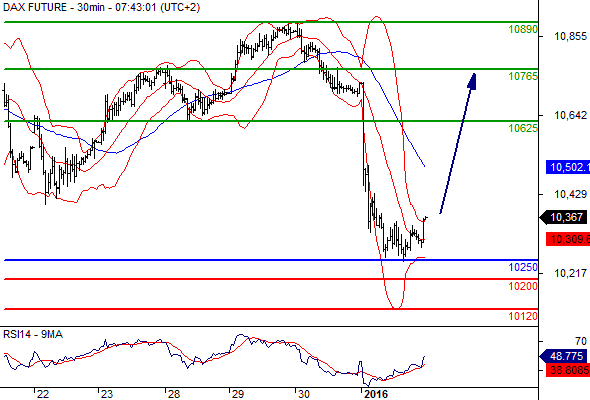The height and width of the screenshot is (400, 590).
Task: Click the RSI value tag 48.775
Action: click(563, 356)
